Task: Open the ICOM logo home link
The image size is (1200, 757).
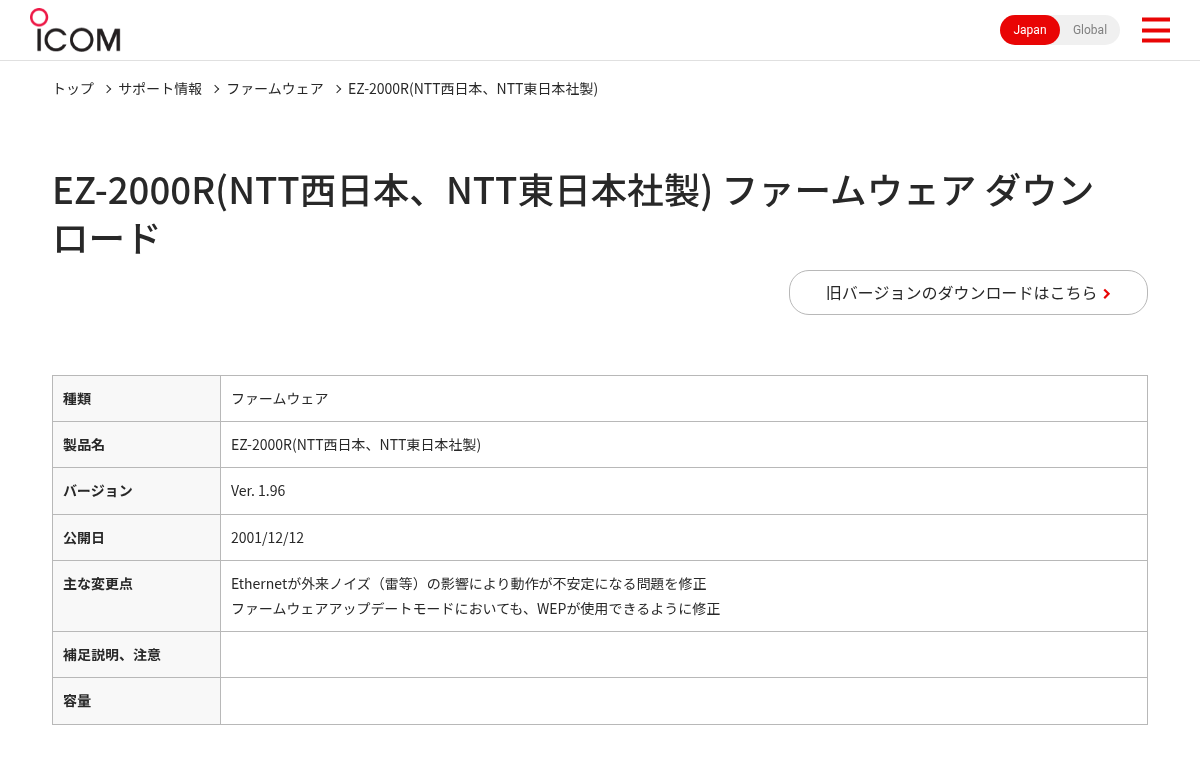Action: [75, 30]
